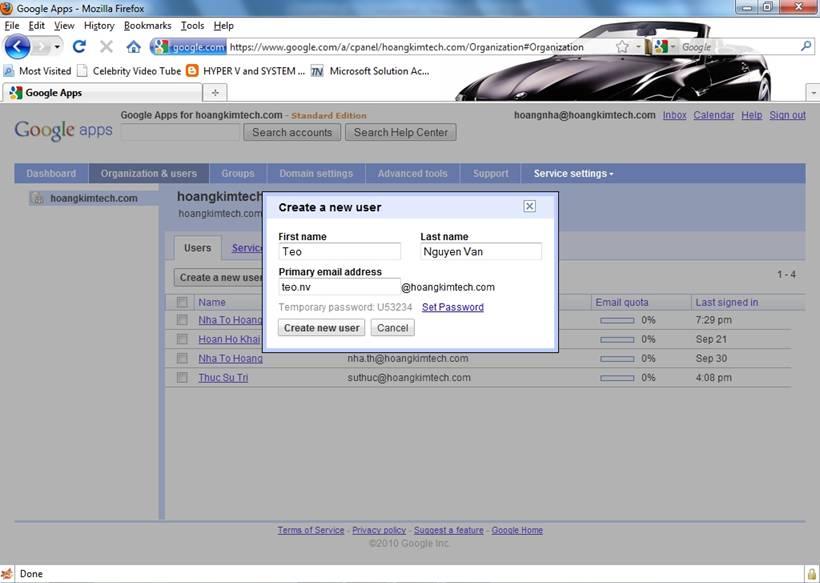The height and width of the screenshot is (583, 820).
Task: Open the Edit menu
Action: 36,26
